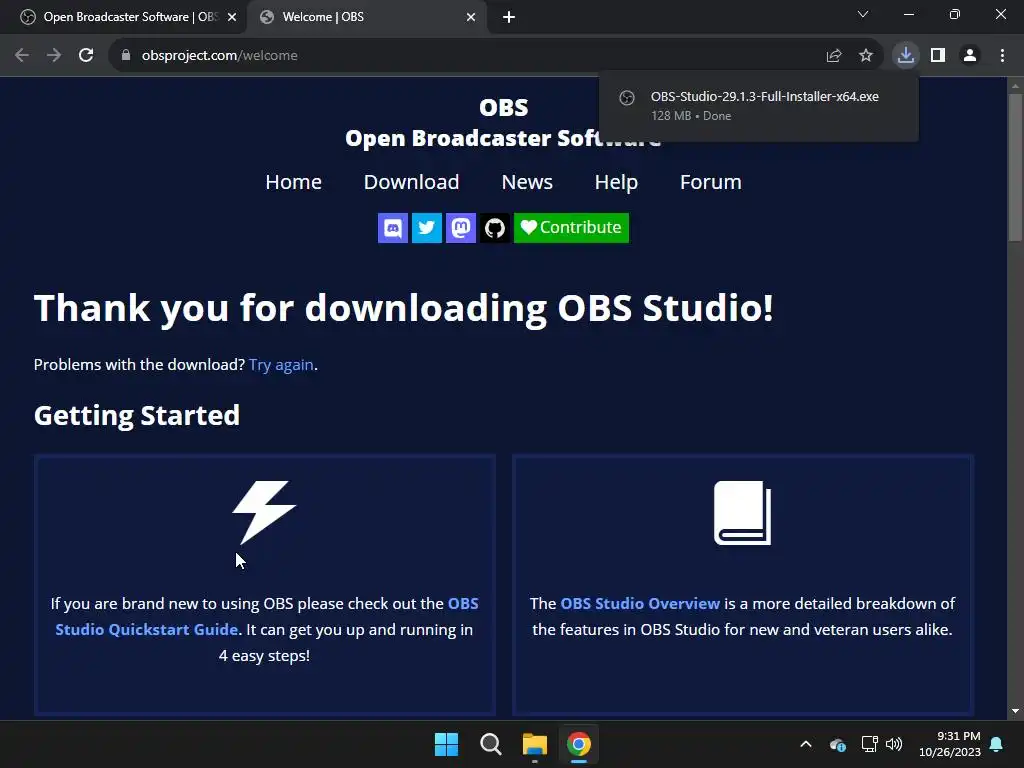Select the Welcome | OBS tab
This screenshot has width=1024, height=768.
[366, 17]
